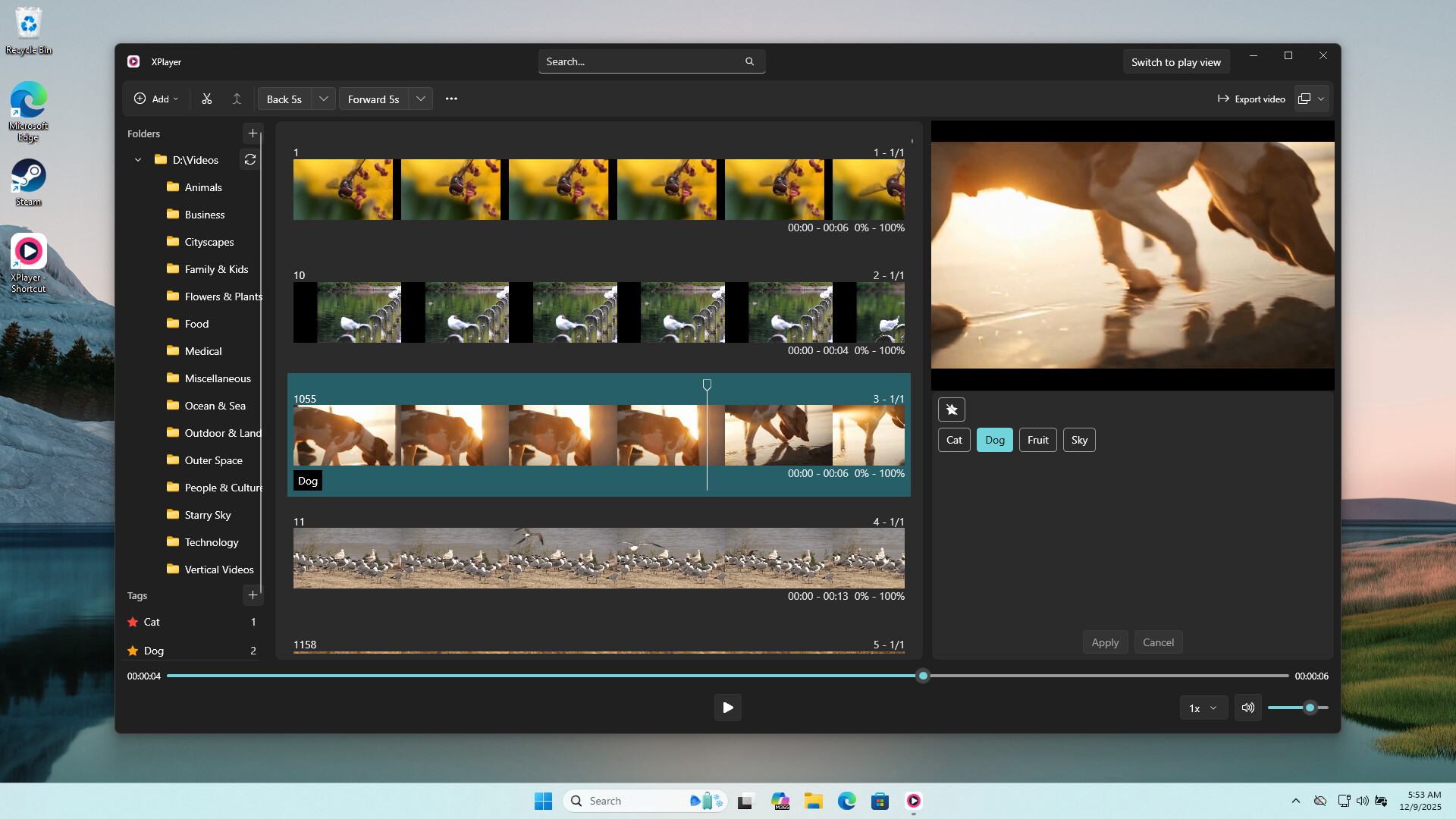The height and width of the screenshot is (819, 1456).
Task: Add a new tag with plus icon
Action: [x=253, y=595]
